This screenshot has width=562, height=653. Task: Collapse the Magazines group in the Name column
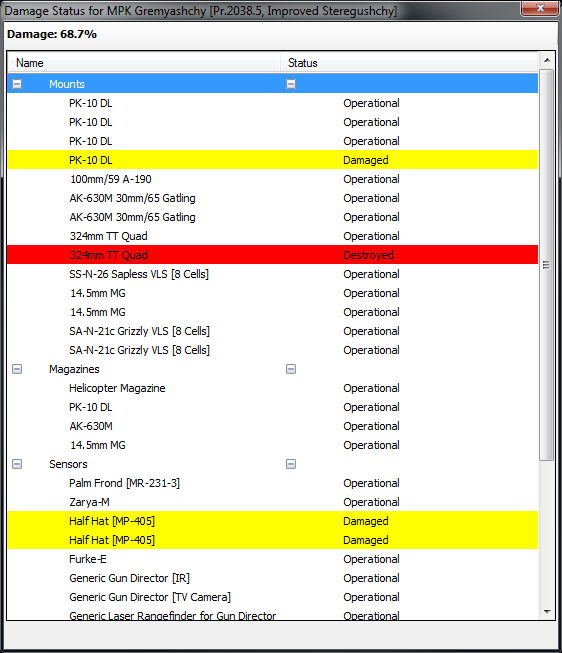tap(17, 369)
